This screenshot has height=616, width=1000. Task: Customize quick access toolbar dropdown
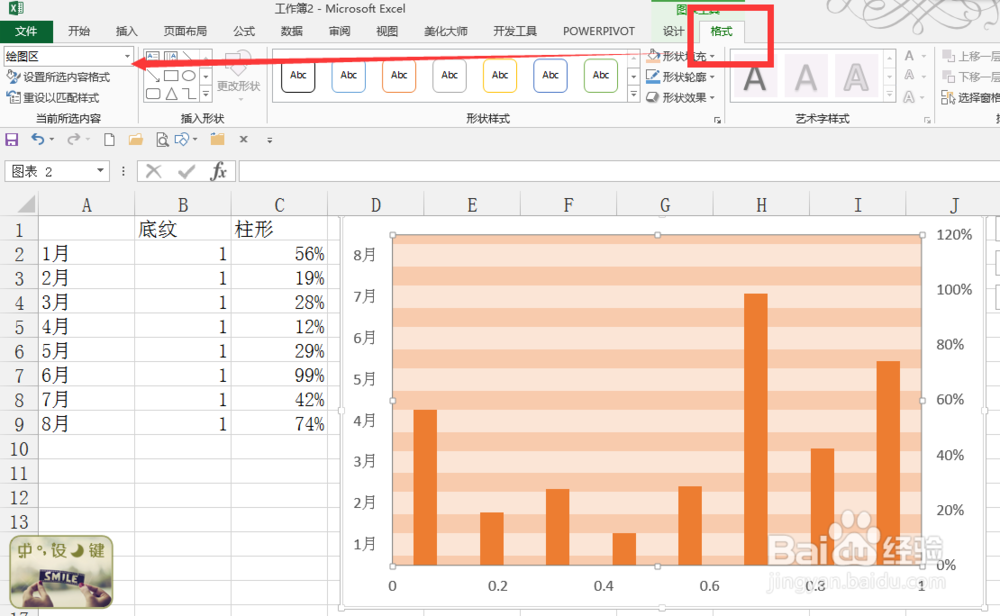(x=269, y=140)
